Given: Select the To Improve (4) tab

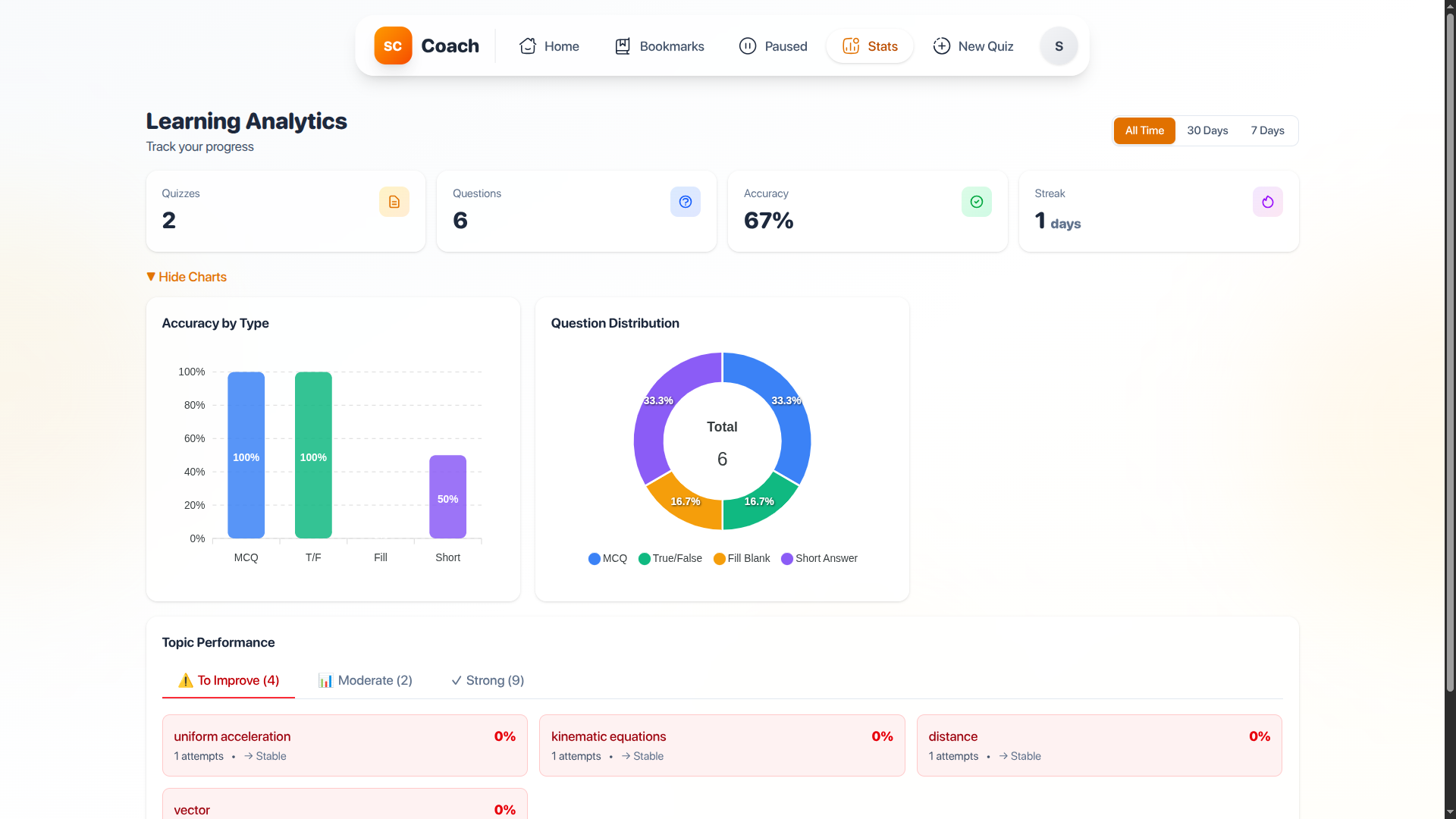Looking at the screenshot, I should (x=228, y=680).
